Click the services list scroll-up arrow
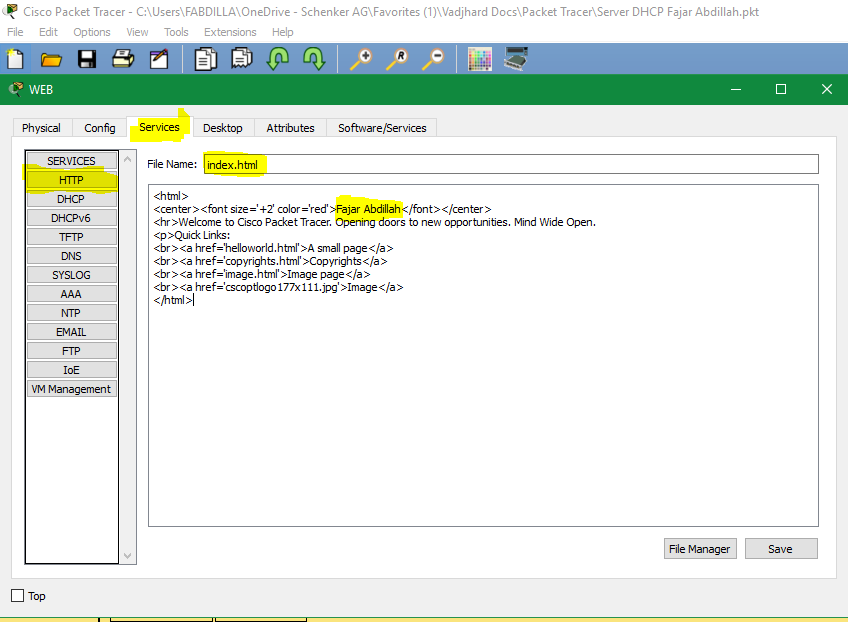Screen dimensions: 848x622 tap(128, 159)
